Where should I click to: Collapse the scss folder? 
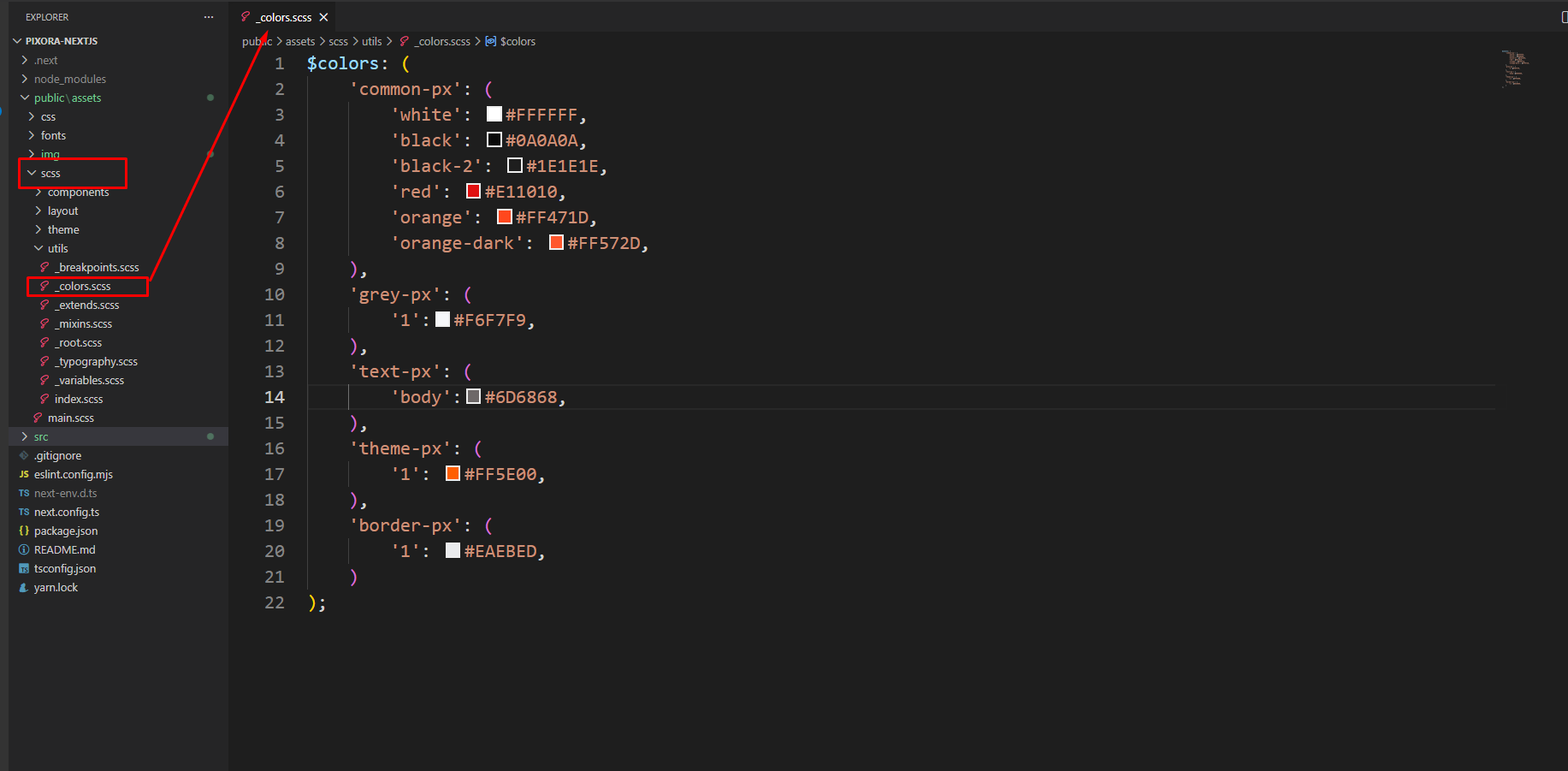click(x=32, y=173)
